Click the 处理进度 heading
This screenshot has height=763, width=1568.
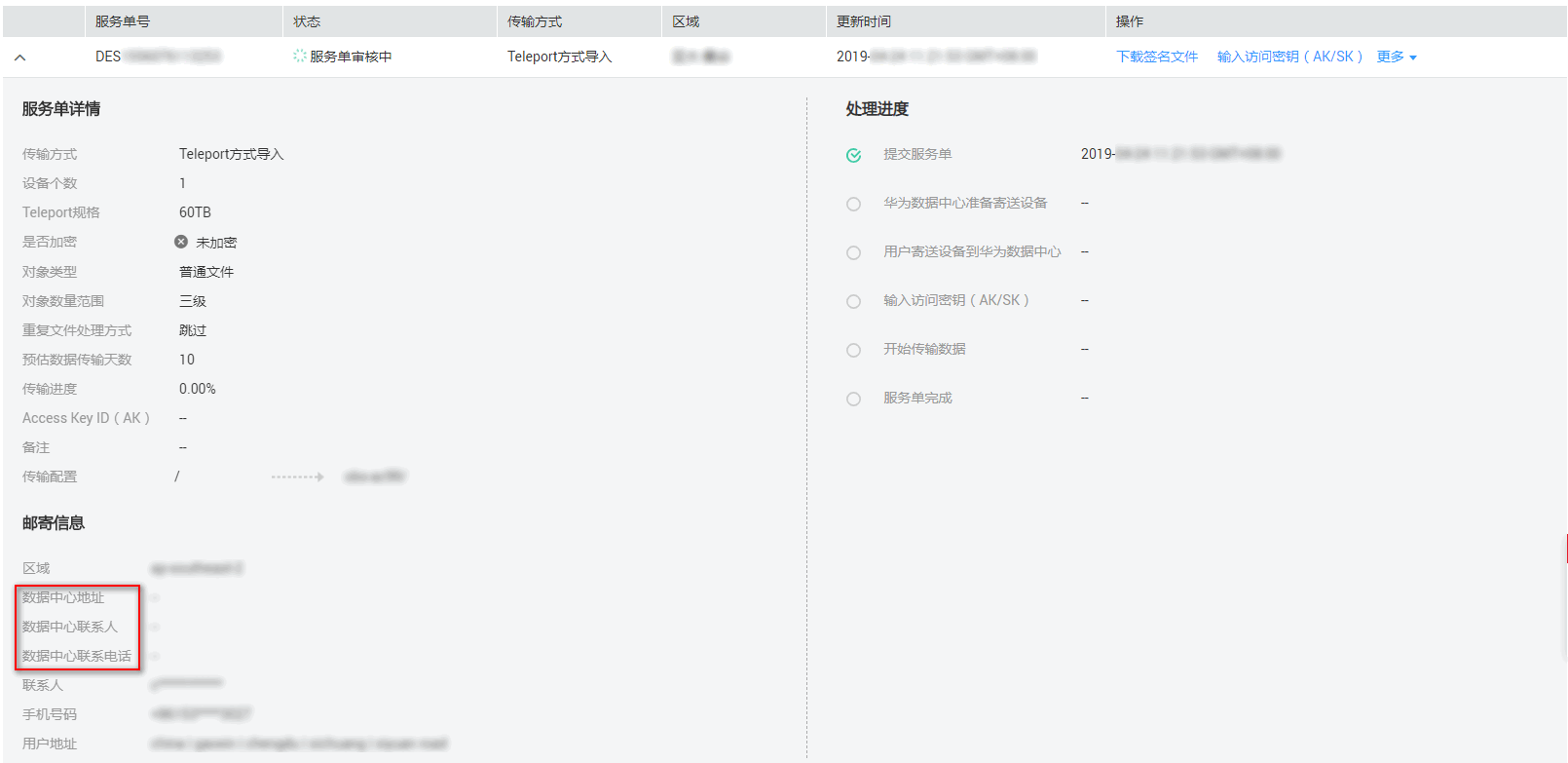(877, 109)
